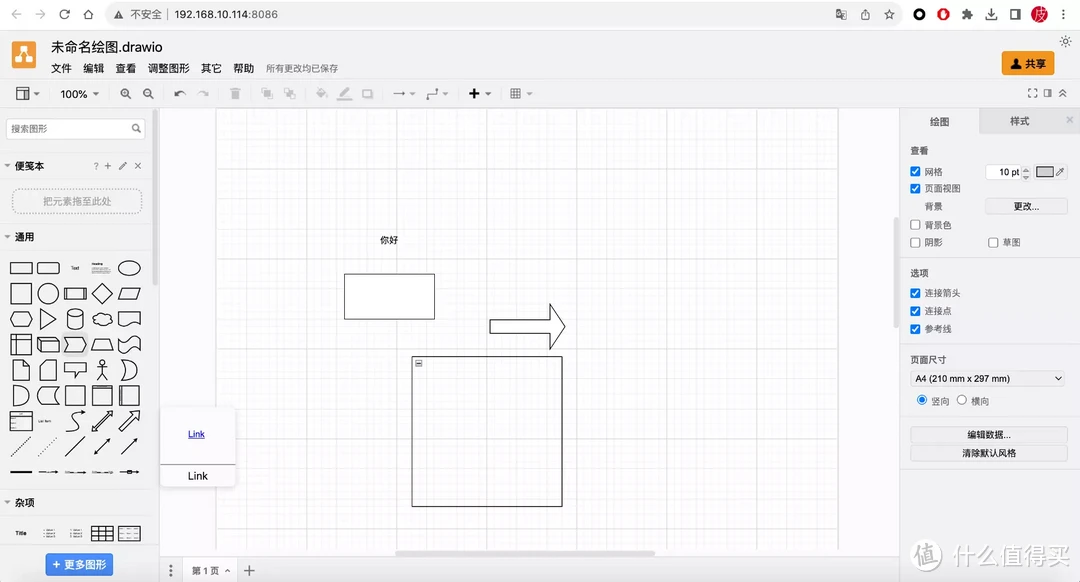The height and width of the screenshot is (582, 1080).
Task: Open the 100% zoom level dropdown
Action: click(80, 94)
